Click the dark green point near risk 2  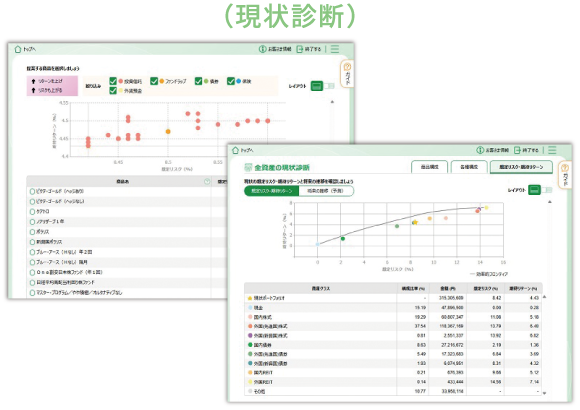tap(343, 239)
